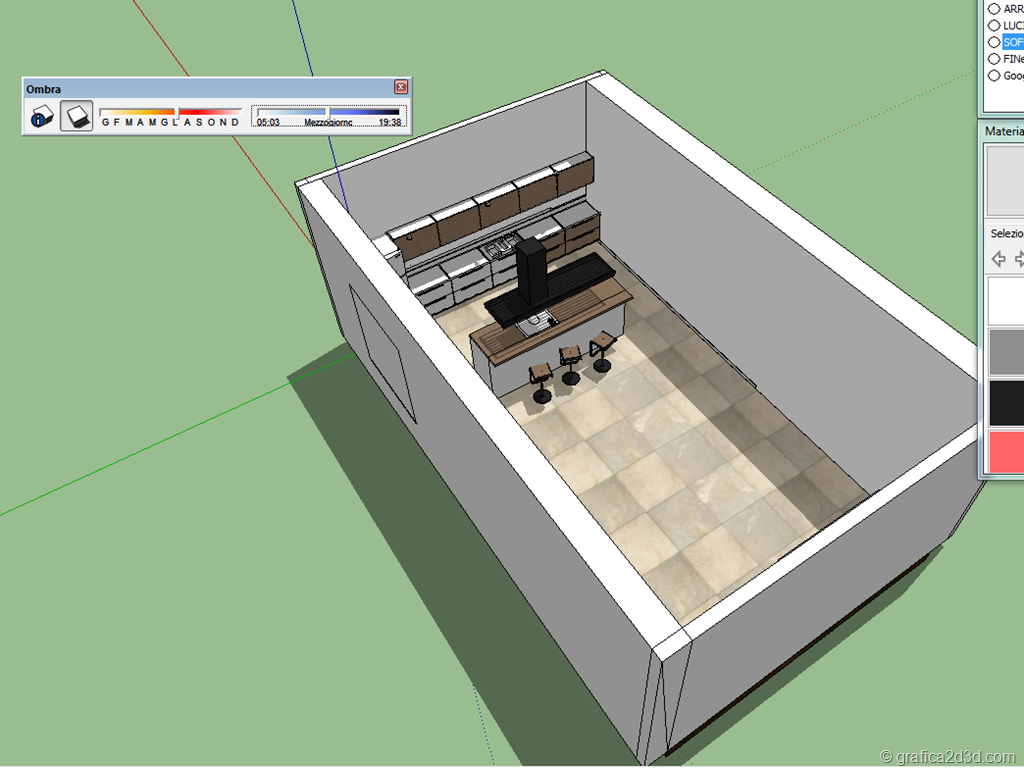The height and width of the screenshot is (768, 1024).
Task: Click the forward arrow in the Materiali panel
Action: (x=1019, y=259)
